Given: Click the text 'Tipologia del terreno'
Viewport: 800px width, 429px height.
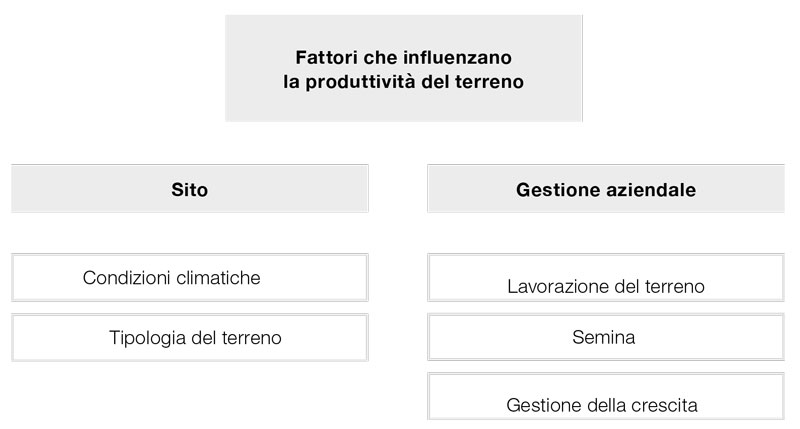Looking at the screenshot, I should pyautogui.click(x=195, y=338).
